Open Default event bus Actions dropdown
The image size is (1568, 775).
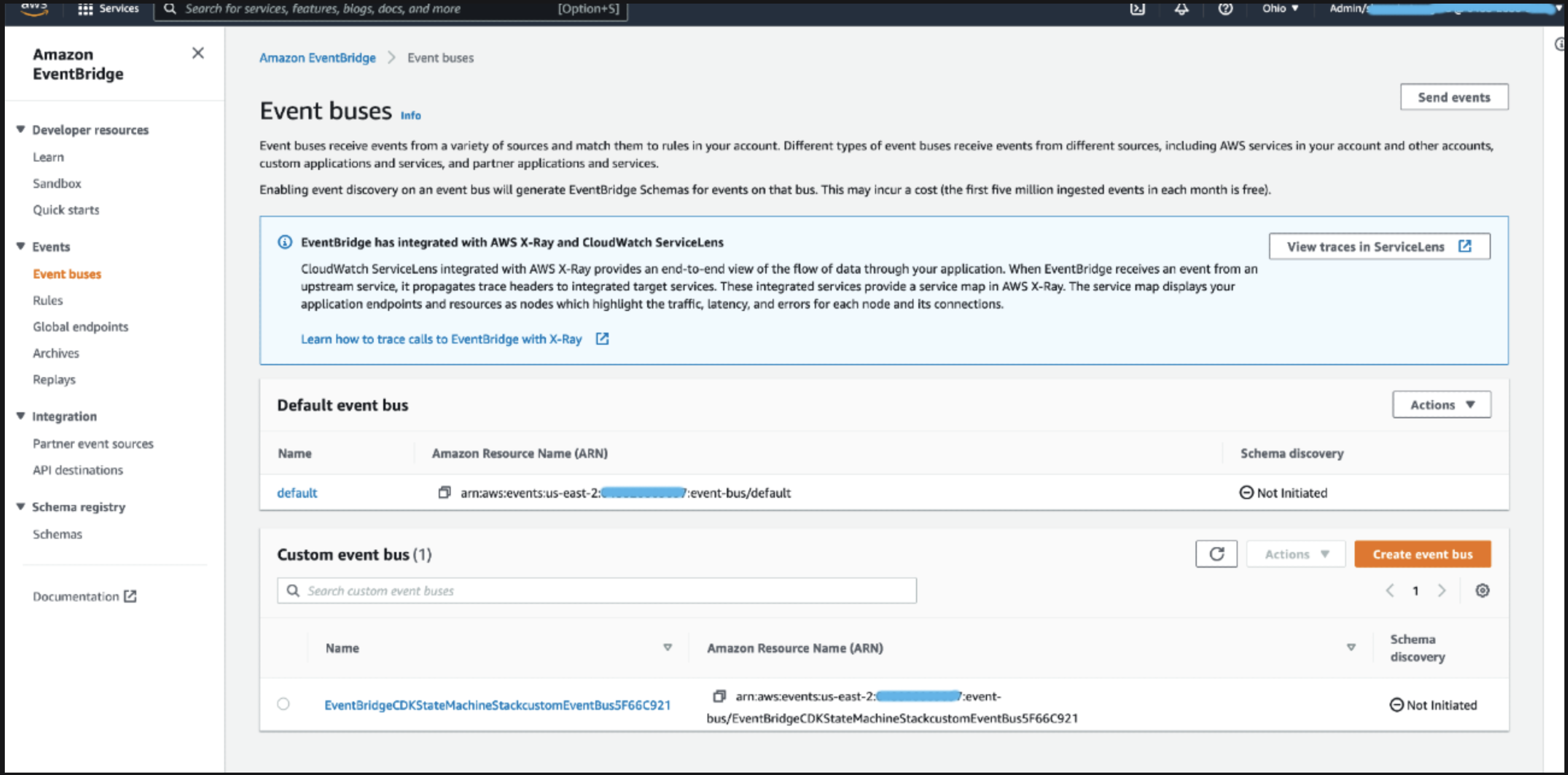(x=1441, y=404)
